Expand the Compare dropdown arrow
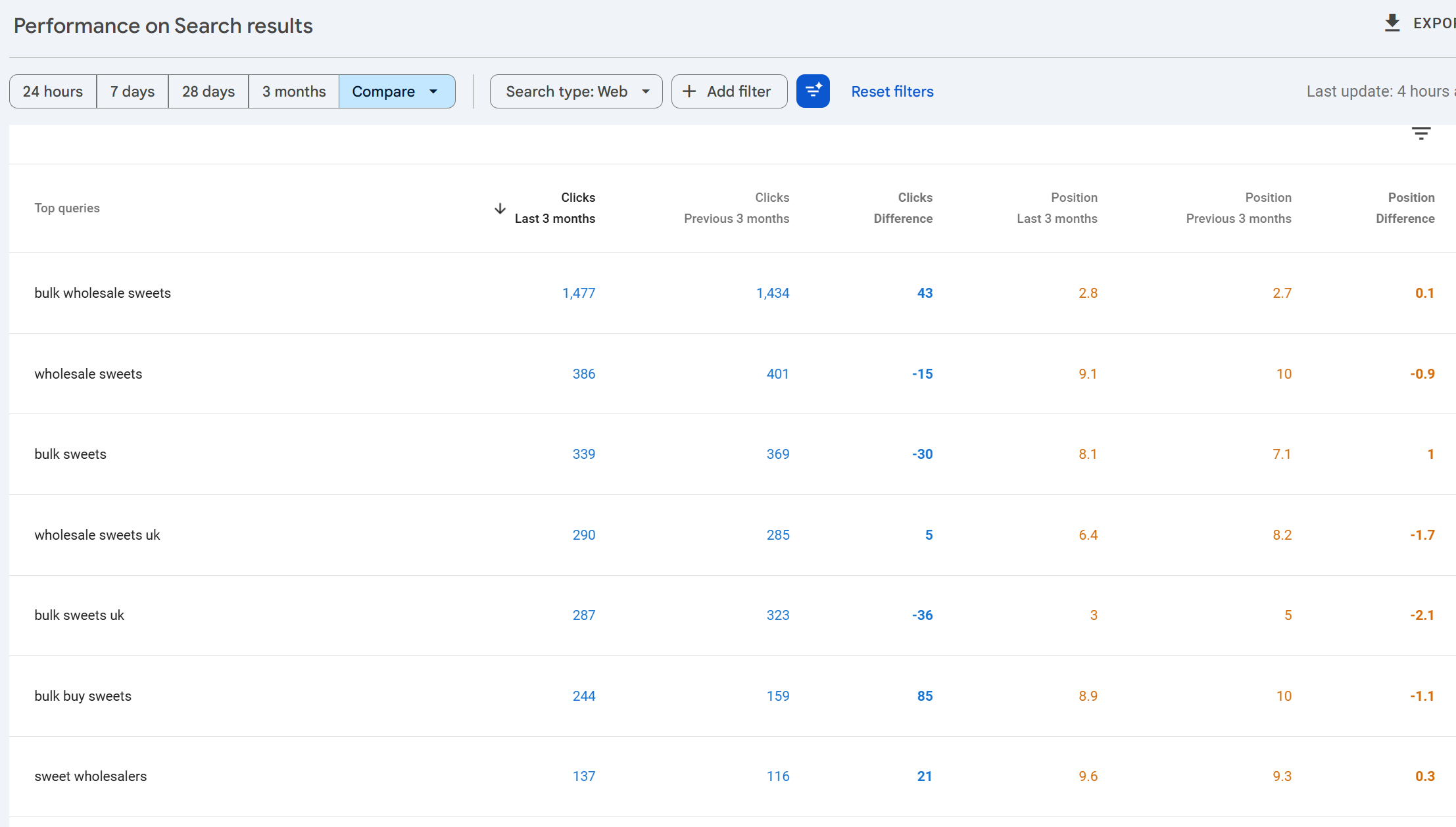The height and width of the screenshot is (827, 1456). [x=433, y=91]
